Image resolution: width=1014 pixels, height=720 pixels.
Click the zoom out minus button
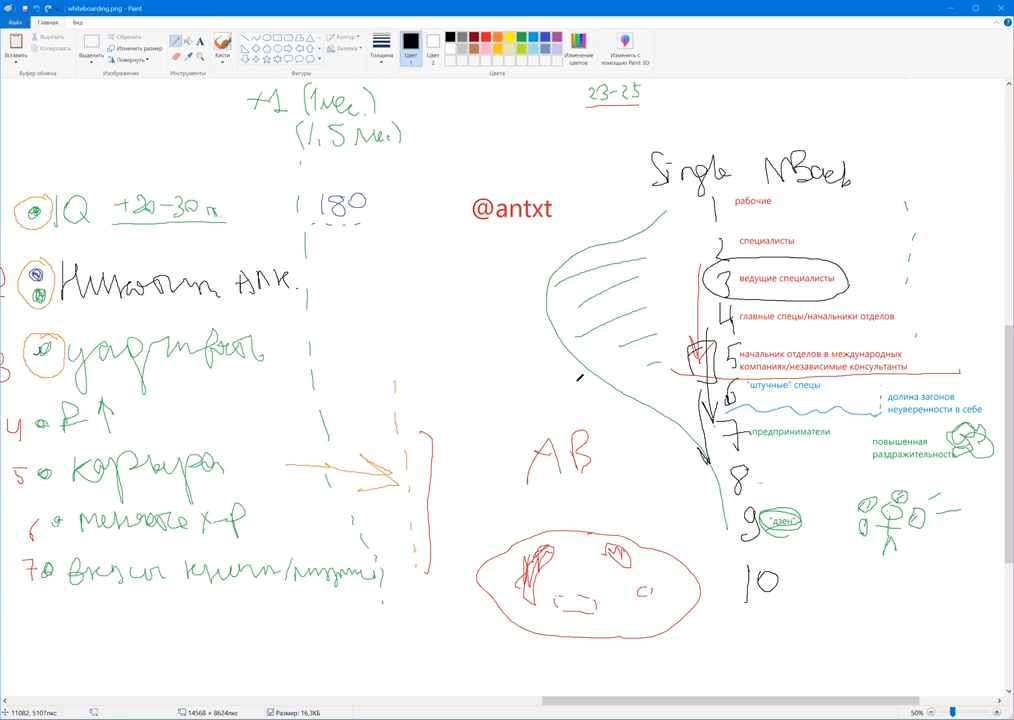click(931, 712)
